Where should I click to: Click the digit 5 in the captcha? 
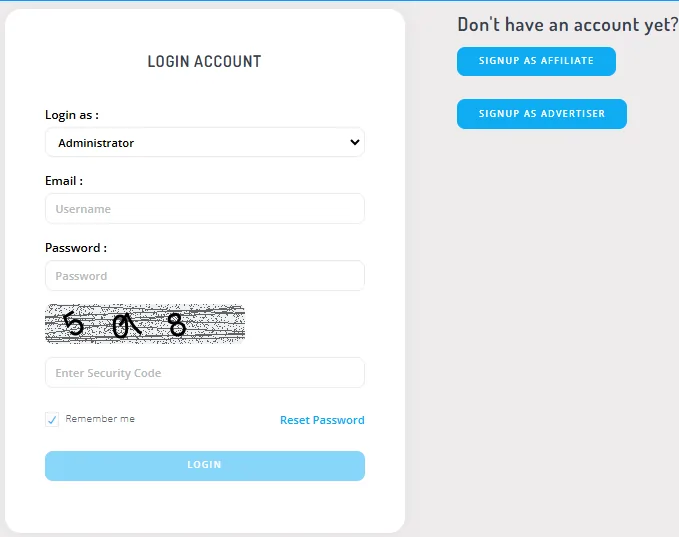[x=74, y=323]
